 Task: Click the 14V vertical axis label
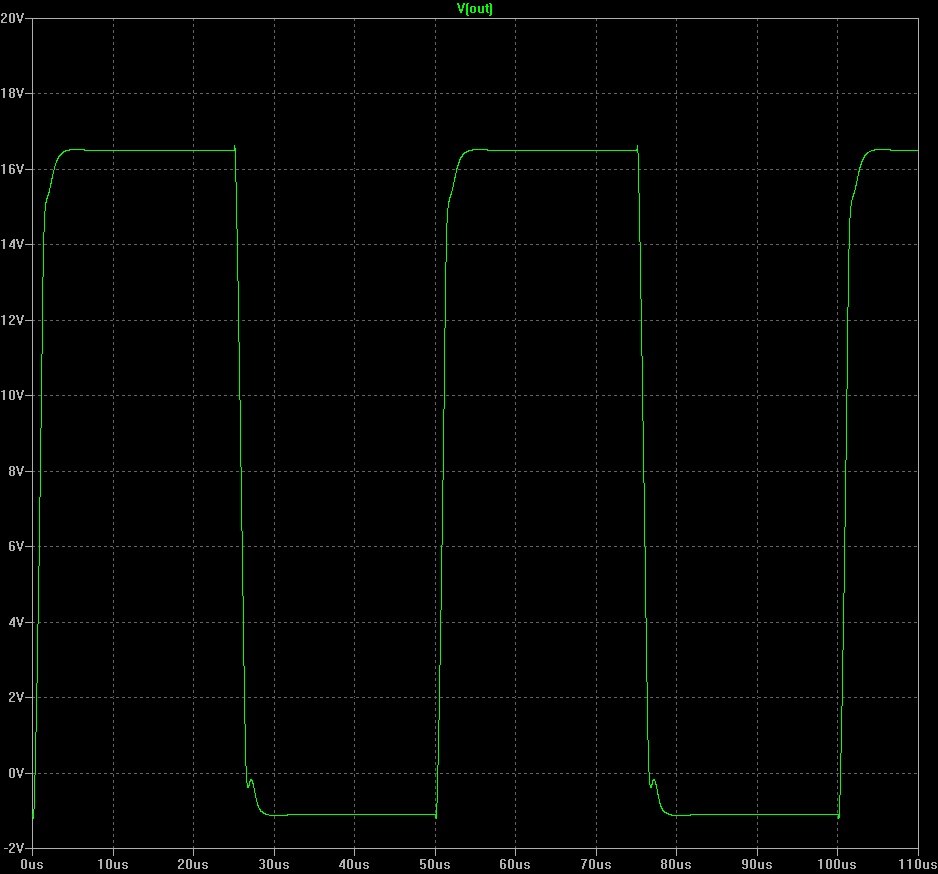[x=12, y=244]
